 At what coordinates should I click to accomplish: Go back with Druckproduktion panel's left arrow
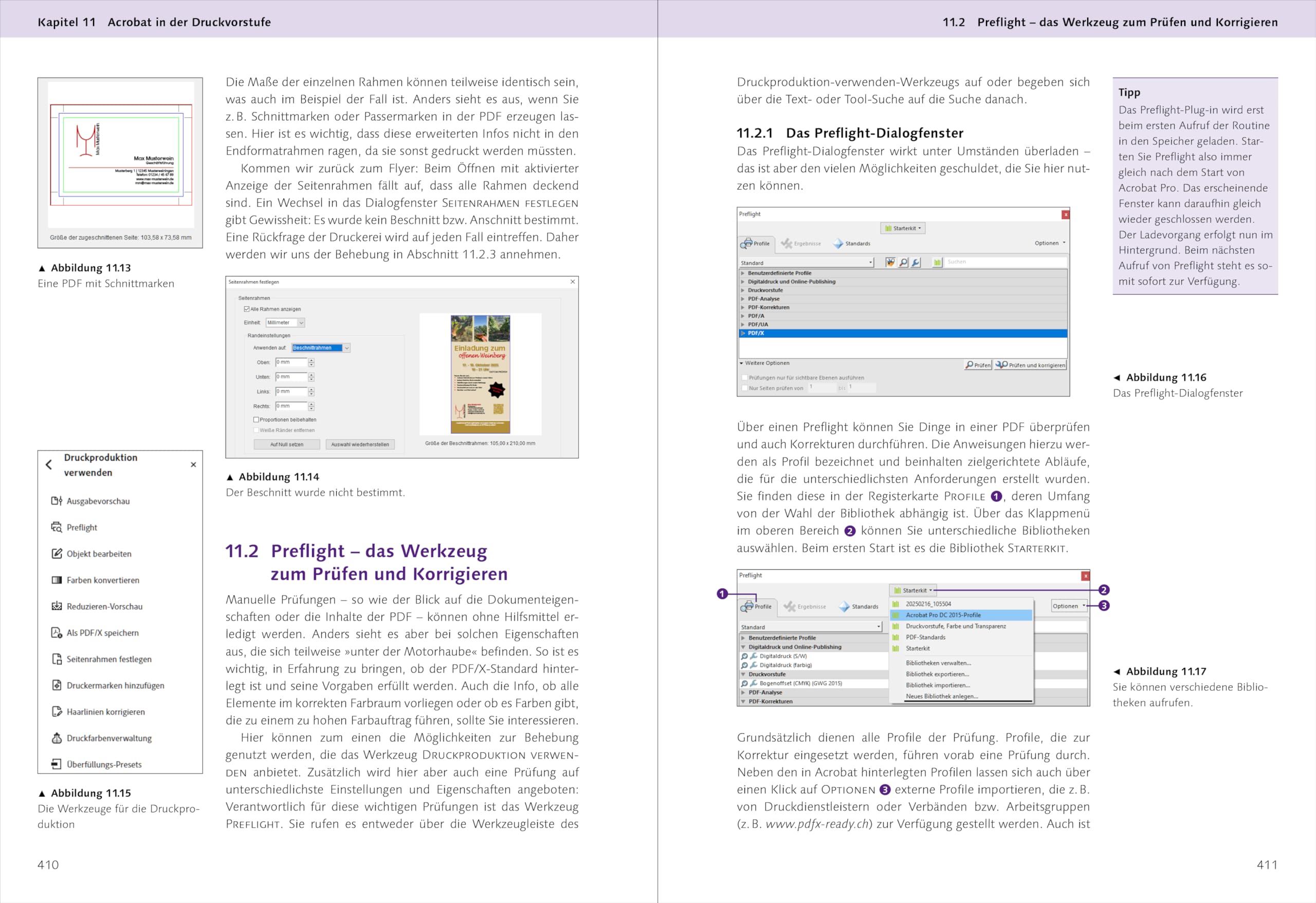[x=49, y=464]
